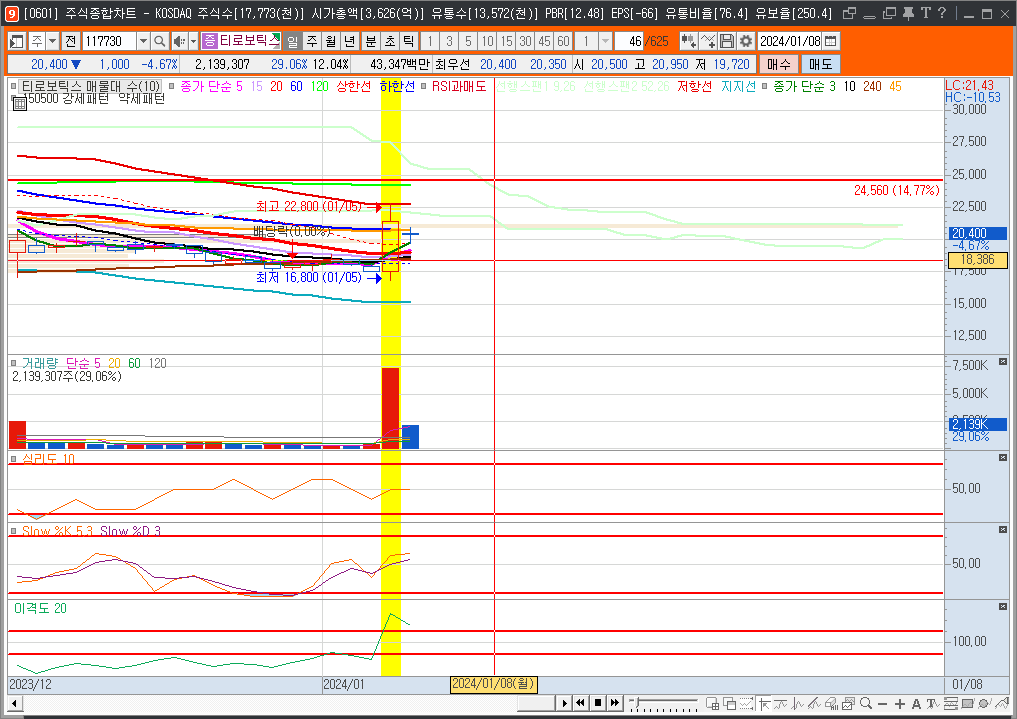
Task: Click the help question mark icon
Action: point(942,13)
